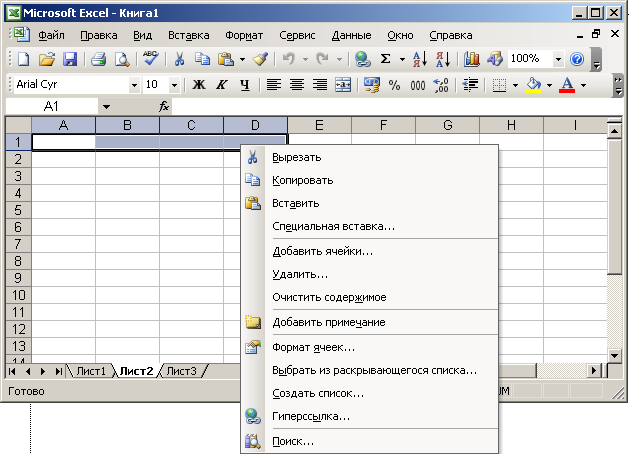Click the Redo arrow icon
This screenshot has height=454, width=629.
coord(322,59)
